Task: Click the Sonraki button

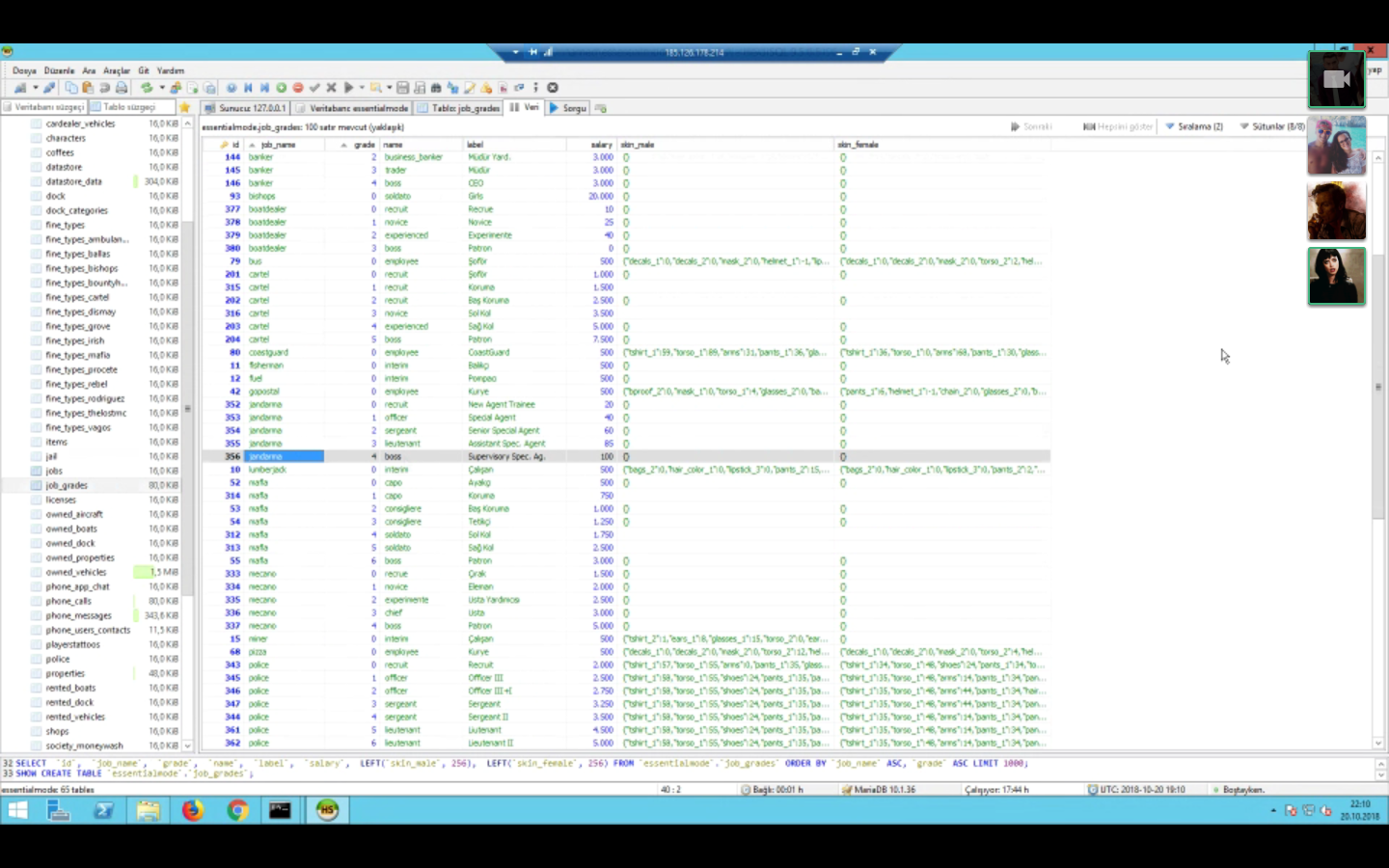Action: click(1031, 126)
